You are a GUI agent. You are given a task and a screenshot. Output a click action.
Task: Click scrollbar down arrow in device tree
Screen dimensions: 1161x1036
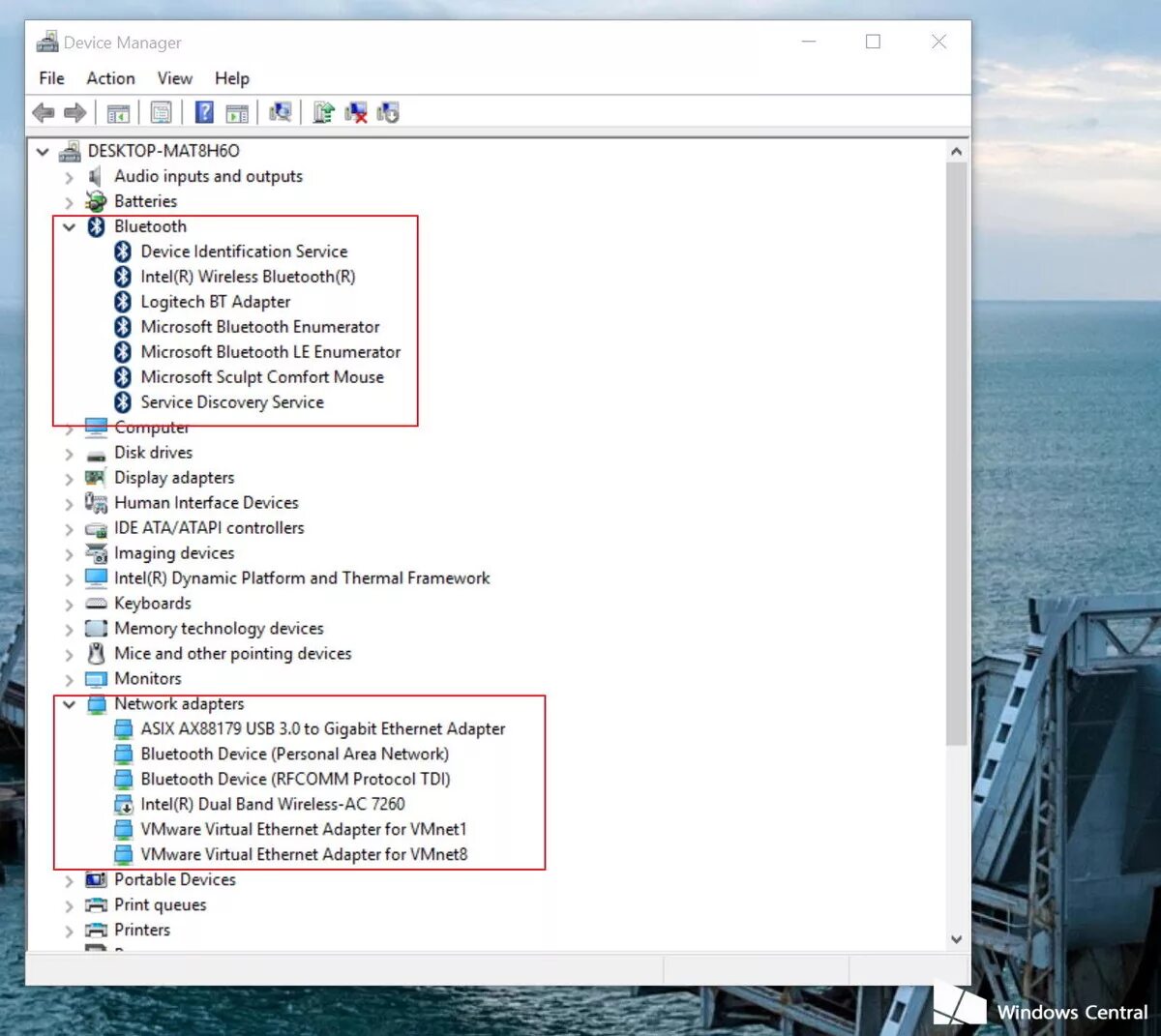pyautogui.click(x=956, y=939)
